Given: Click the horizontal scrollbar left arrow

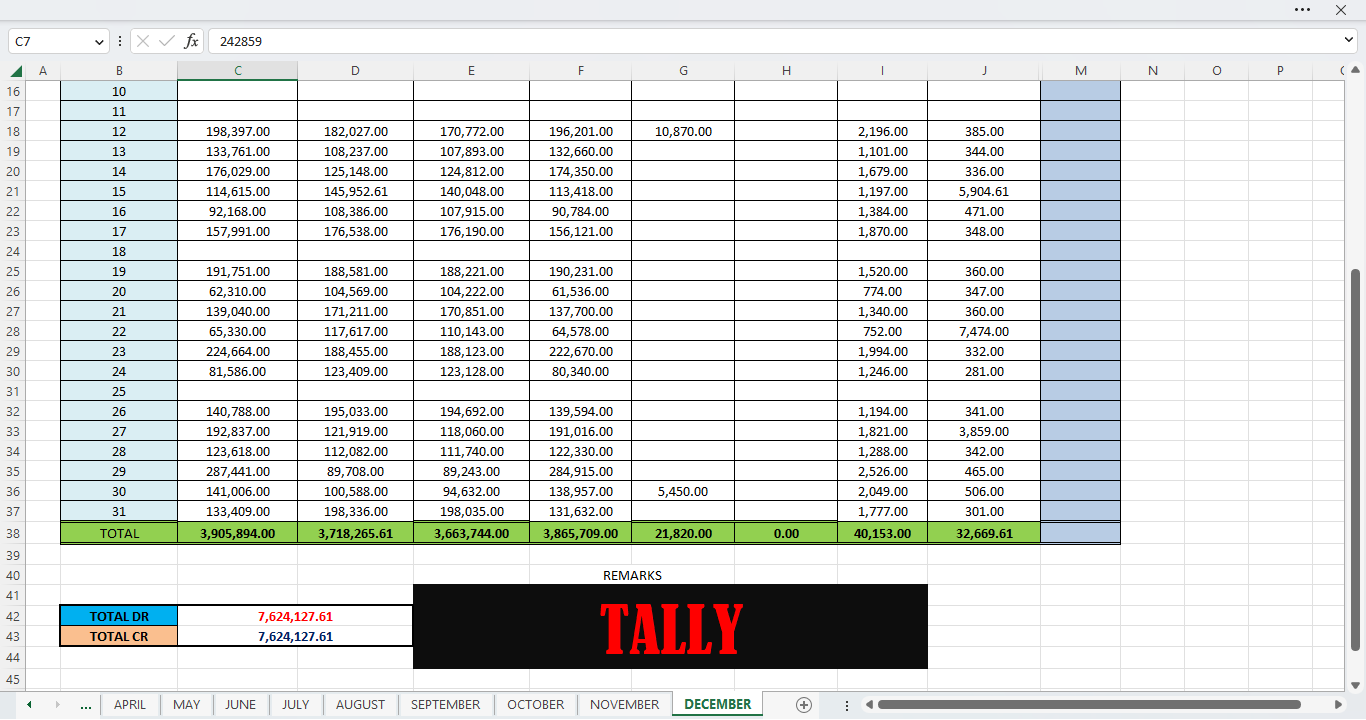Looking at the screenshot, I should [x=869, y=705].
